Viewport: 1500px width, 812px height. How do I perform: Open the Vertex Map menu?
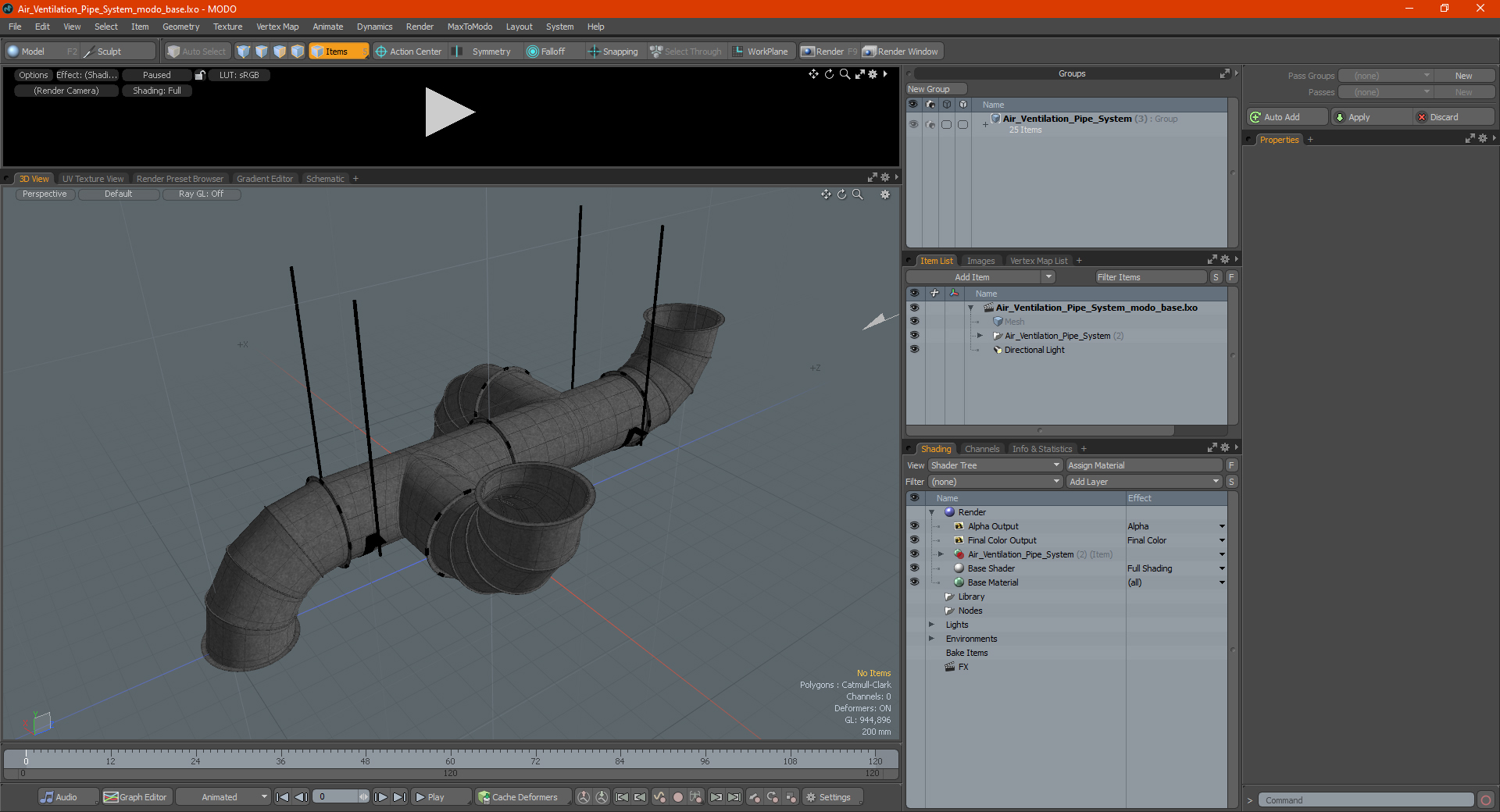point(277,27)
